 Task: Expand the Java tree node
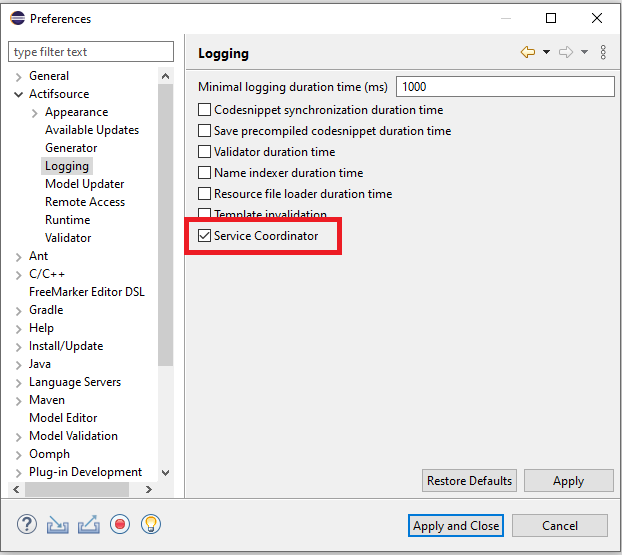19,364
